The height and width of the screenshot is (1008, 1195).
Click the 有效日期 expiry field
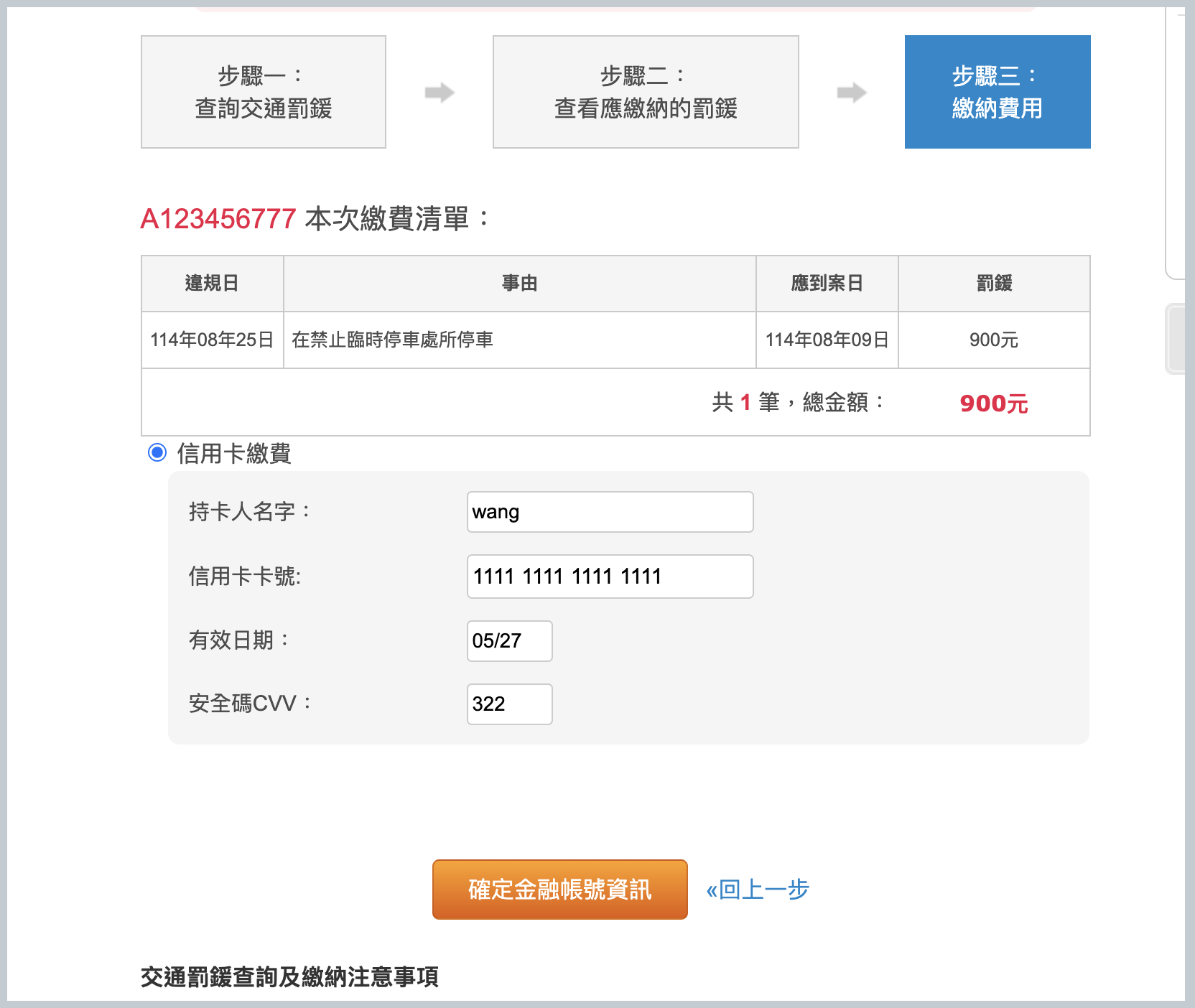tap(509, 641)
